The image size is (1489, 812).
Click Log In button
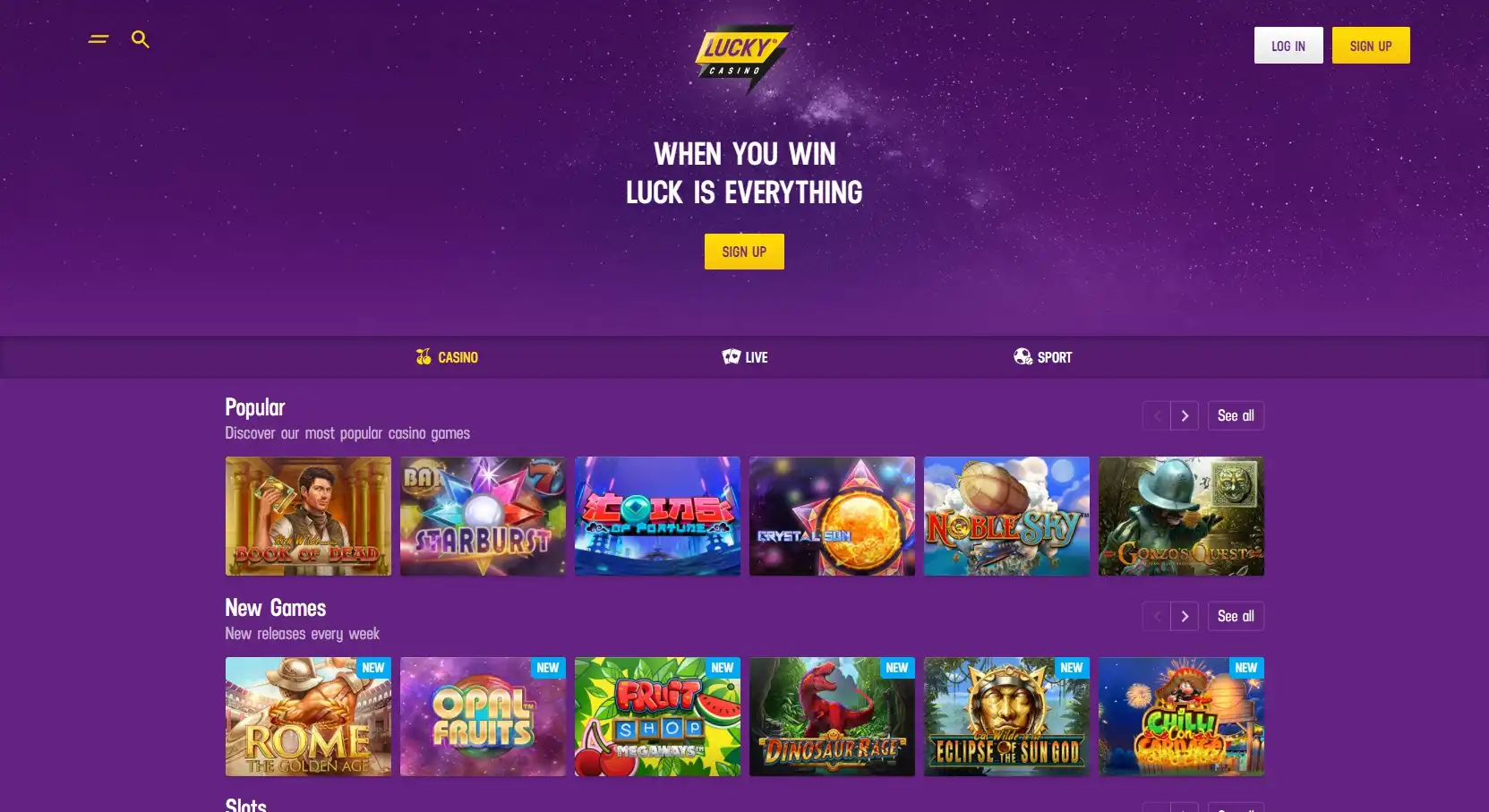[x=1288, y=46]
